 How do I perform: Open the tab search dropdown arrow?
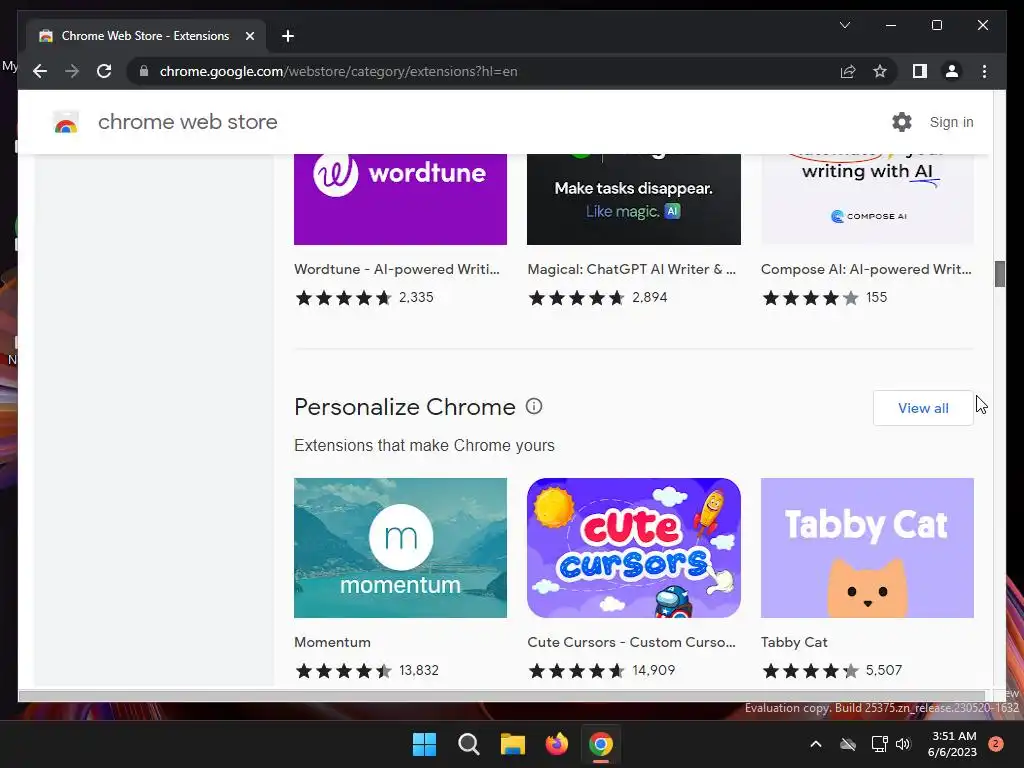pyautogui.click(x=844, y=25)
